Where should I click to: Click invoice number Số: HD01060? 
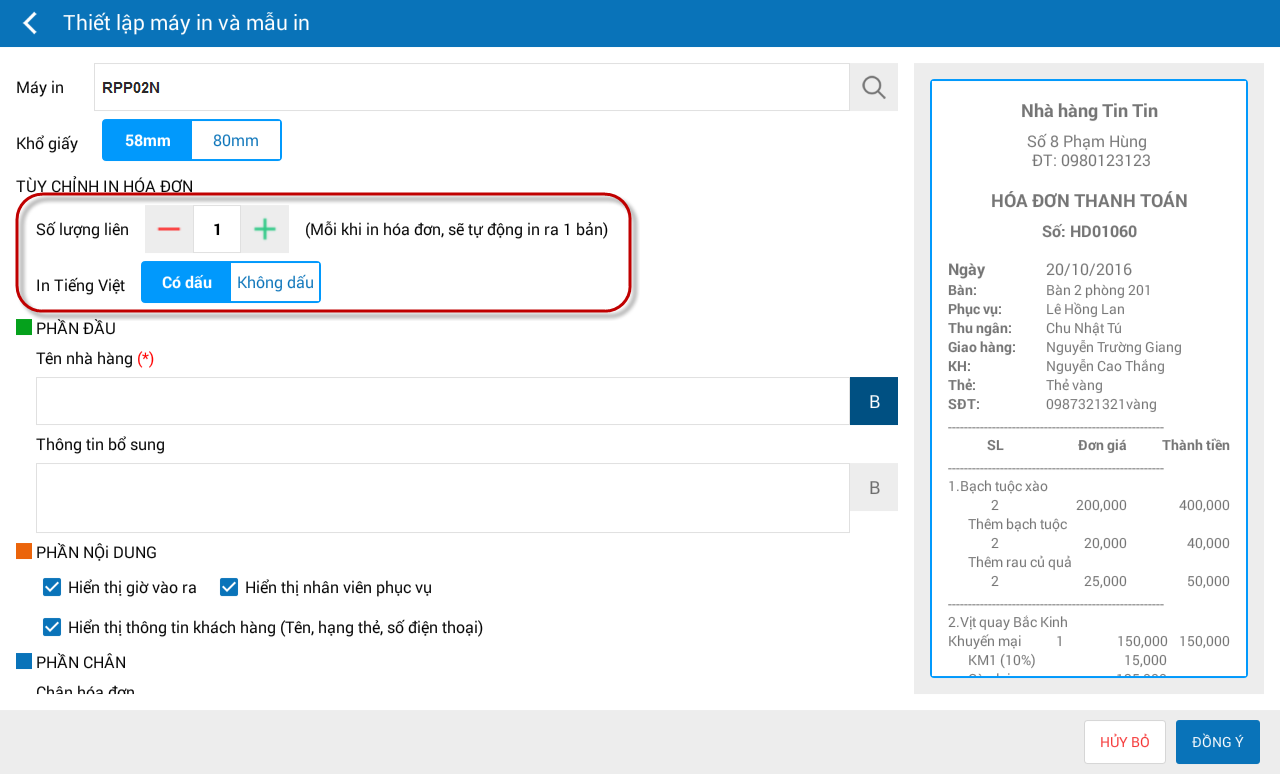[x=1089, y=232]
